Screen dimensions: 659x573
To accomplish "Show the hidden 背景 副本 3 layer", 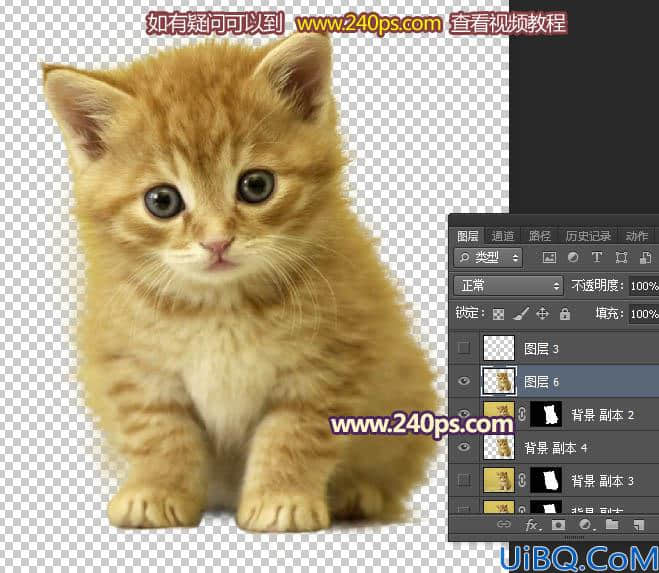I will click(464, 480).
